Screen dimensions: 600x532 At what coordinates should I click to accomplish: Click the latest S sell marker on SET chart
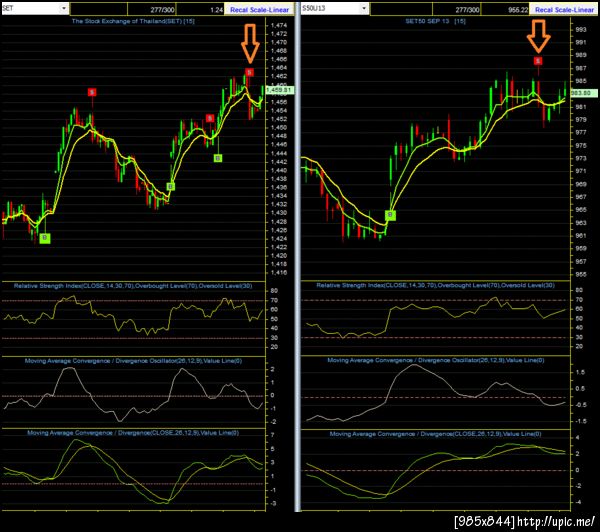coord(249,72)
